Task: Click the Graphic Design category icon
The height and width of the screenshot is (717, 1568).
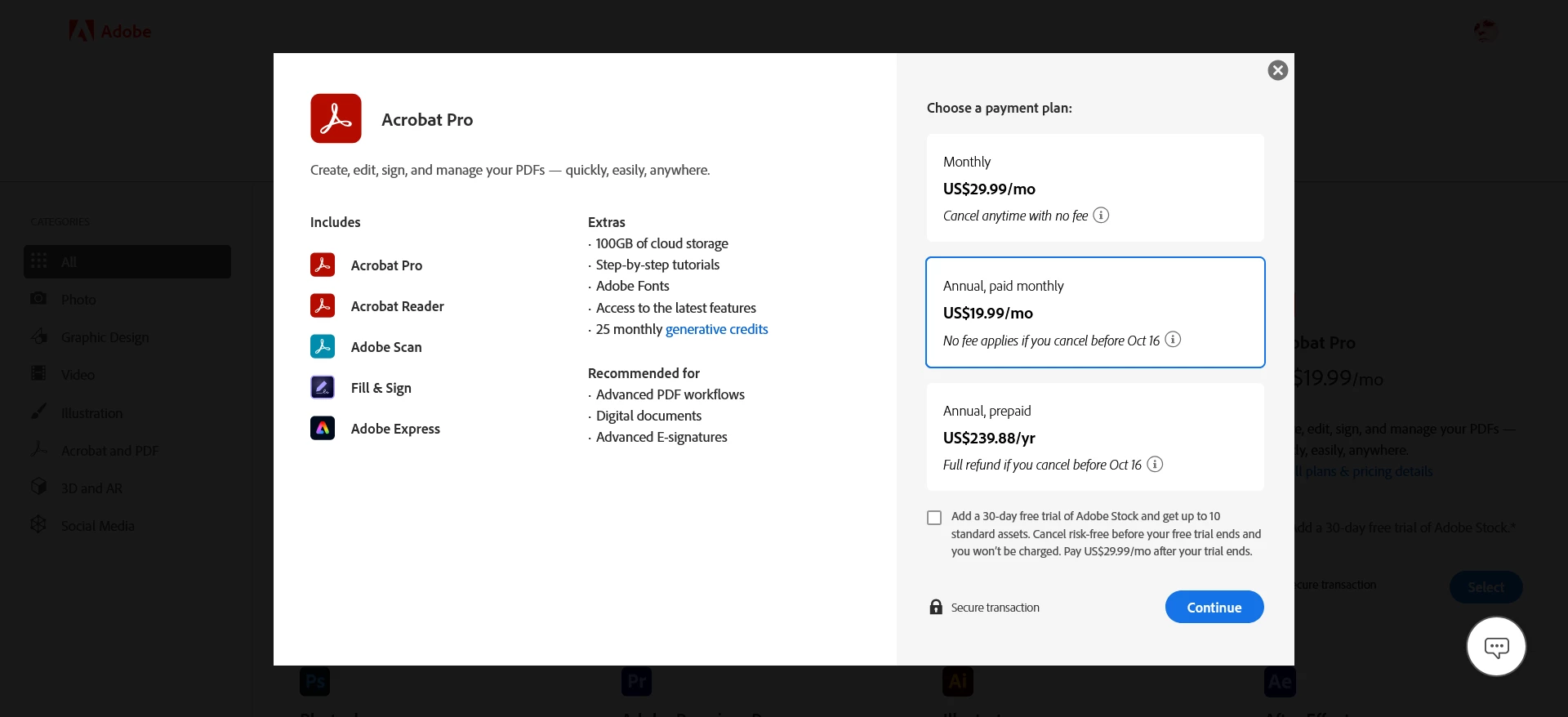Action: [x=38, y=336]
